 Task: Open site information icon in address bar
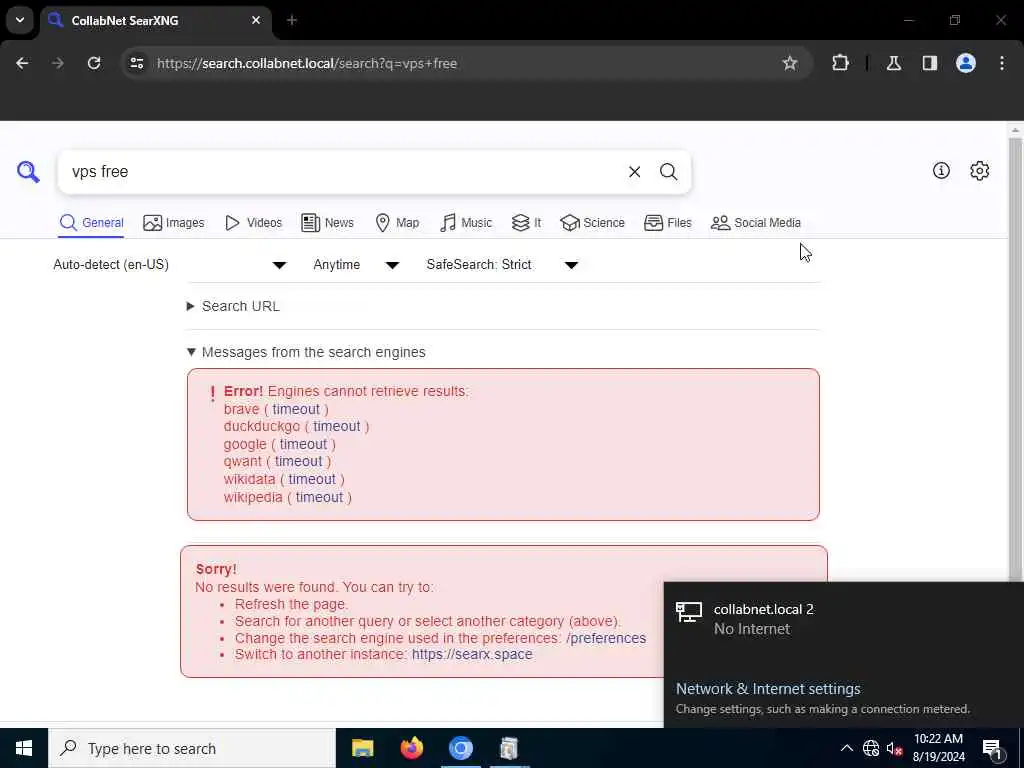point(137,63)
